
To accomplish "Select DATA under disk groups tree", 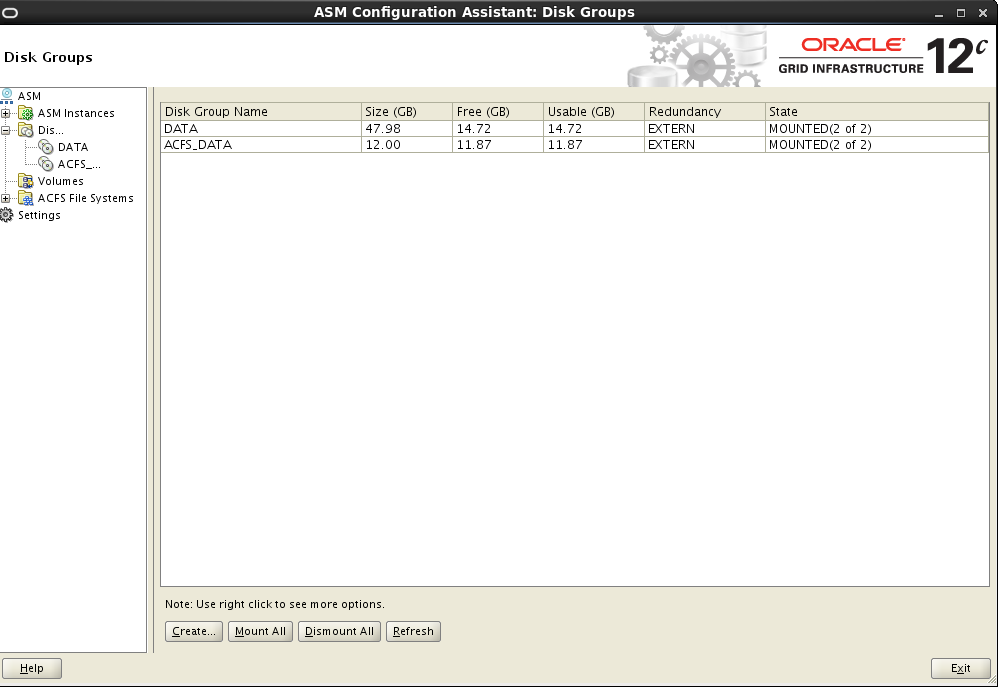I will pos(73,147).
